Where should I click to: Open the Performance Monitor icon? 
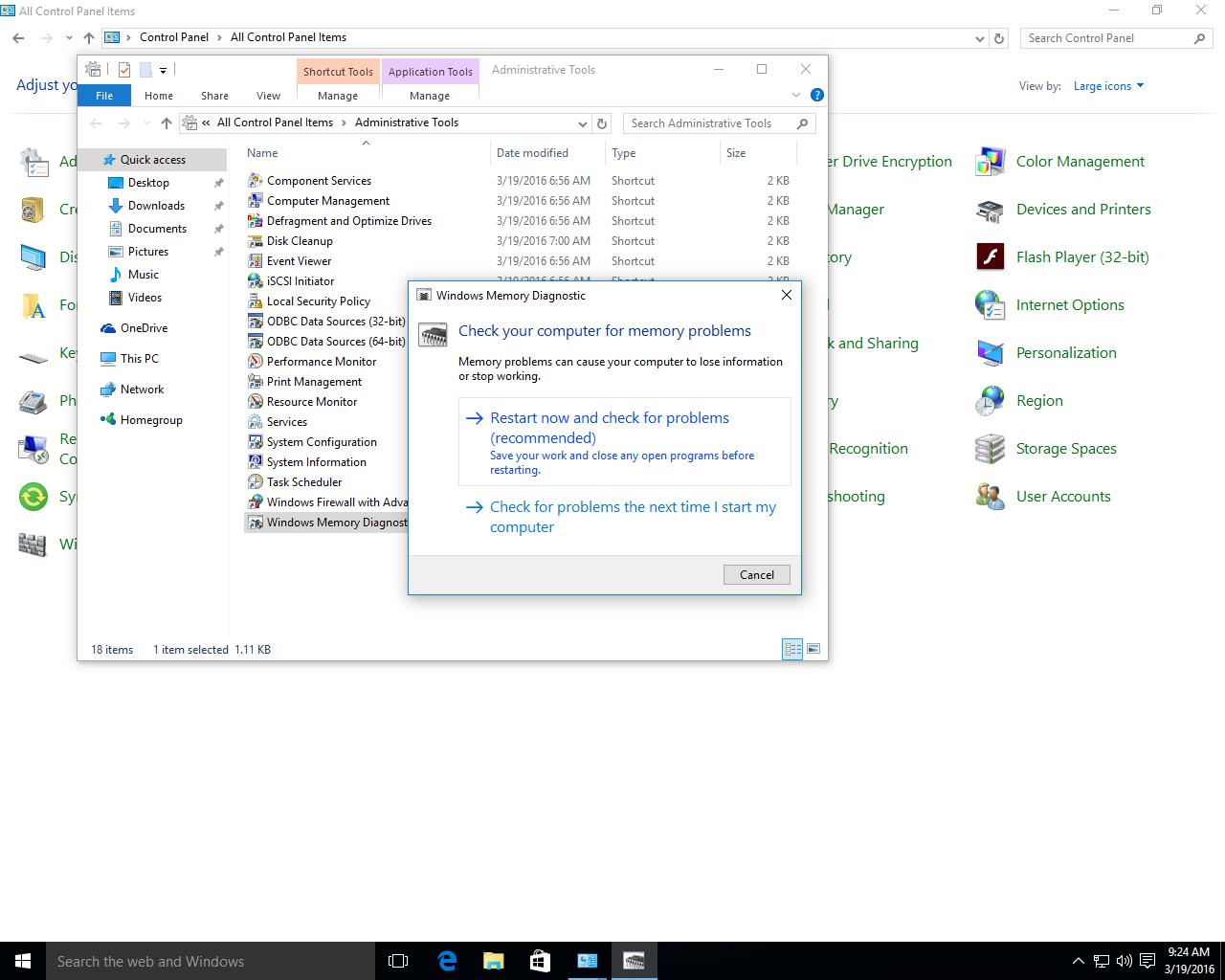pos(255,361)
